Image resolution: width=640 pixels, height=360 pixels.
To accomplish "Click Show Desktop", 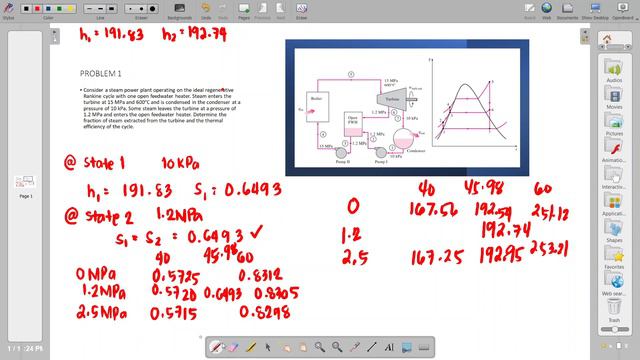I will pos(595,11).
